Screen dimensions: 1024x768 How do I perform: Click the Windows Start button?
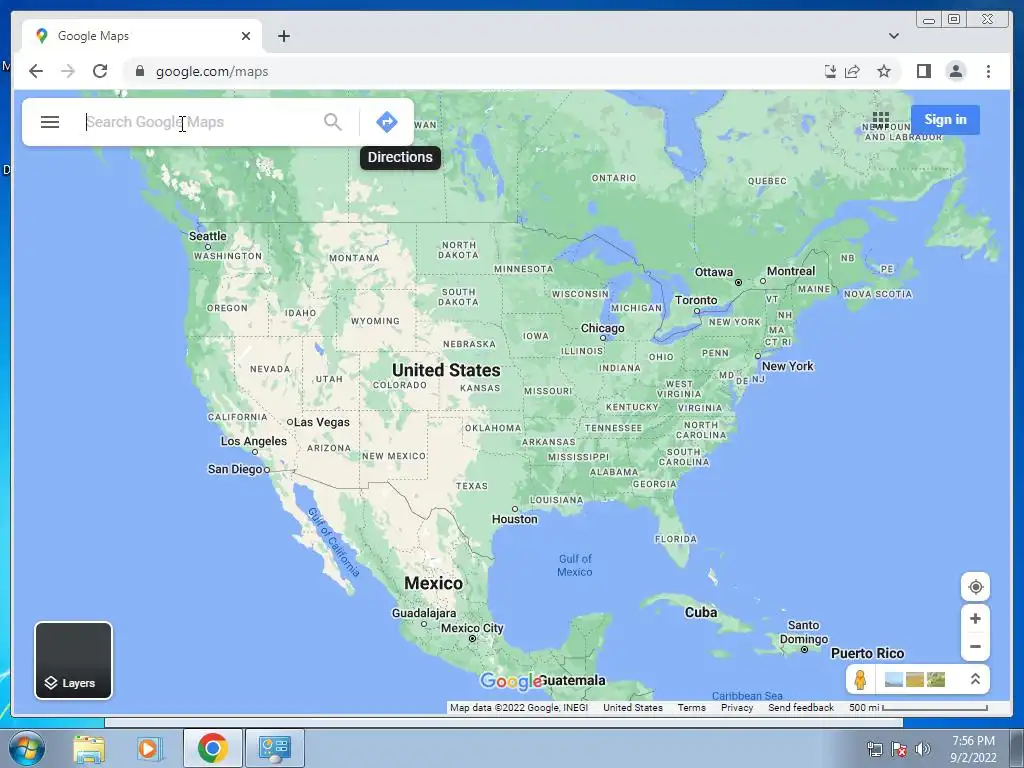tap(26, 748)
